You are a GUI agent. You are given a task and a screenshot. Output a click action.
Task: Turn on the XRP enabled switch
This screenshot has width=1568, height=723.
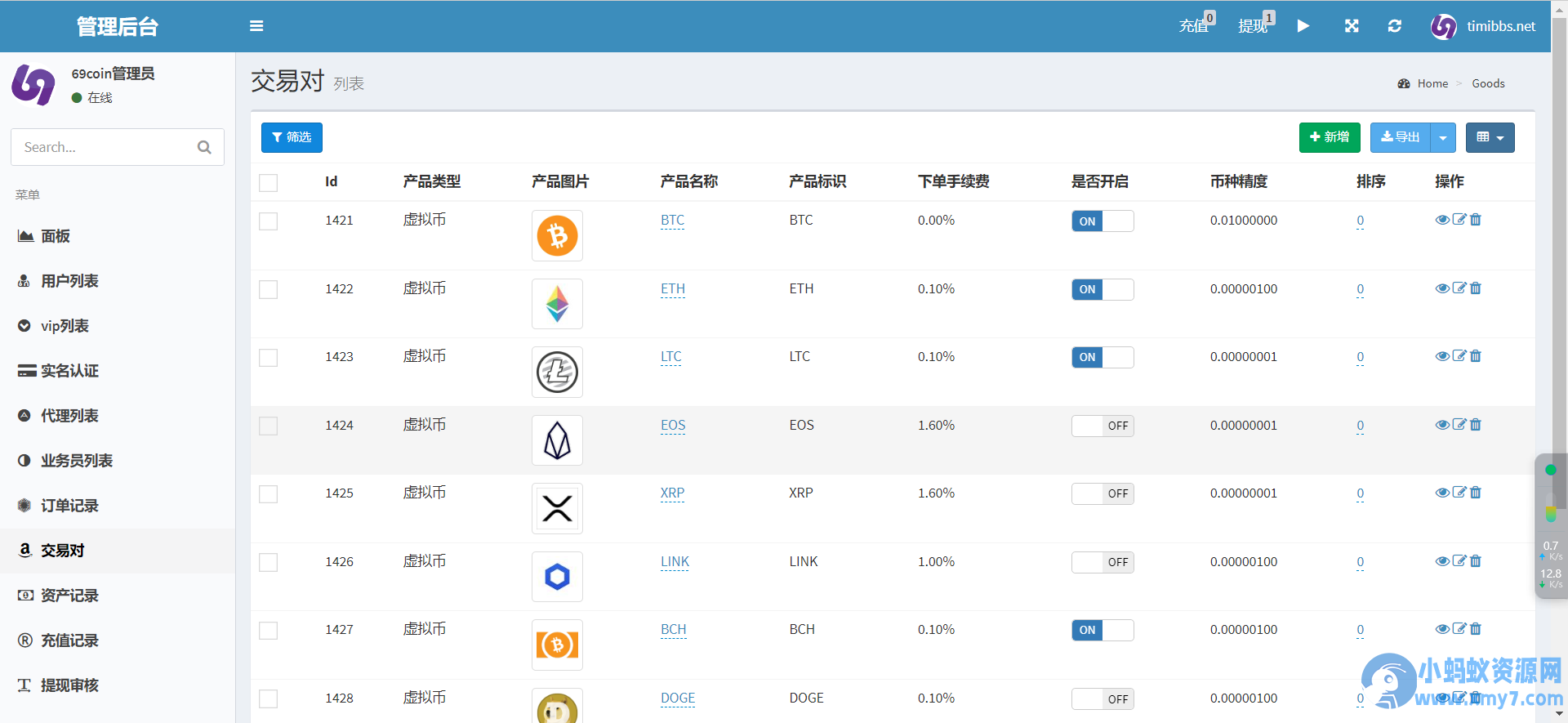coord(1102,493)
